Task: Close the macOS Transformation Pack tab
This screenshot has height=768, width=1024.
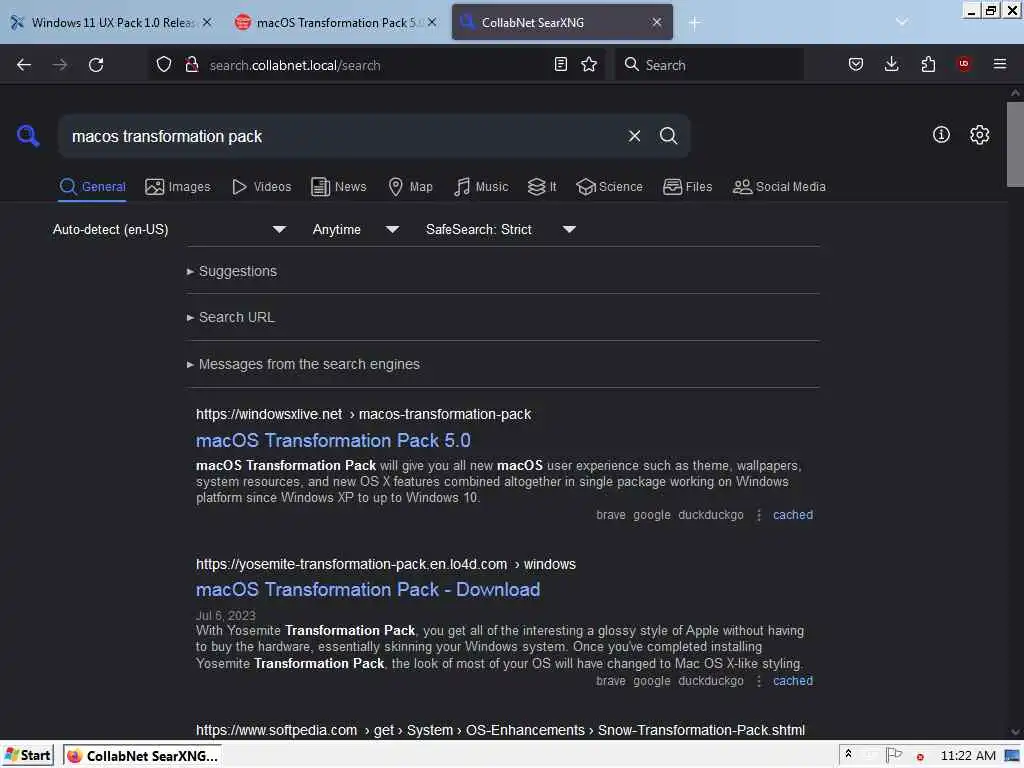Action: (432, 22)
